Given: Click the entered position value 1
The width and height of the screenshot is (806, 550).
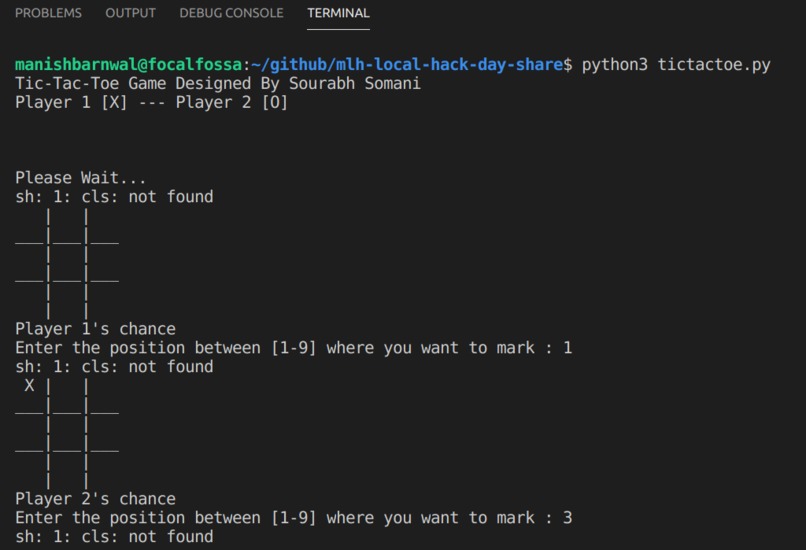Looking at the screenshot, I should pyautogui.click(x=567, y=348).
